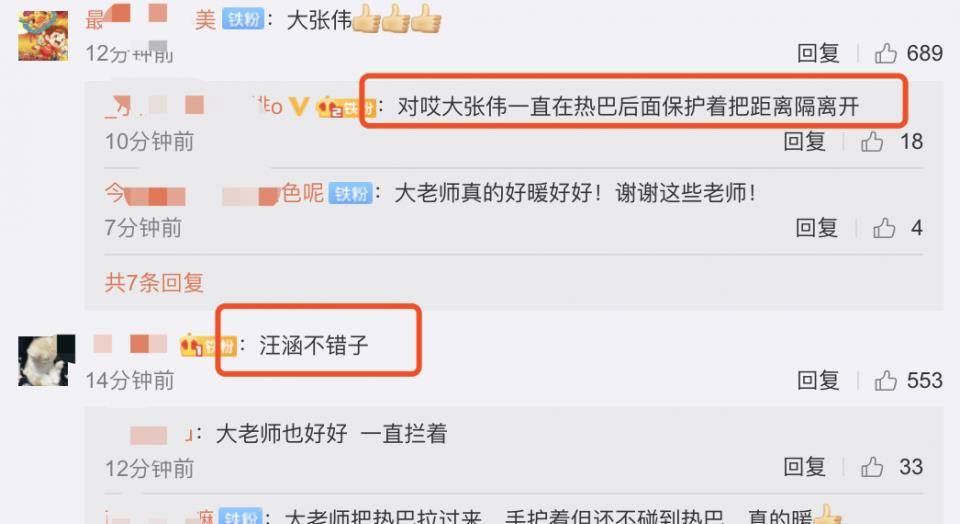This screenshot has width=960, height=524.
Task: Open the username ending in 色呢
Action: pos(214,193)
